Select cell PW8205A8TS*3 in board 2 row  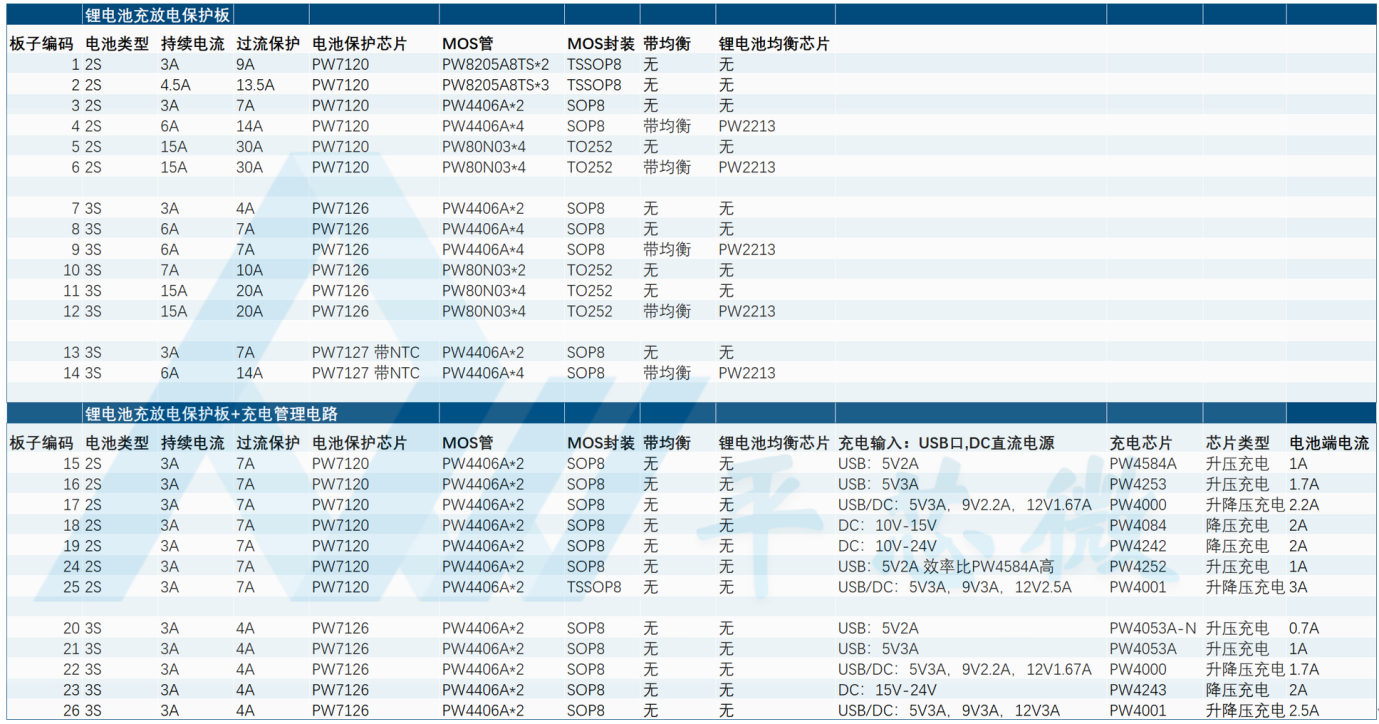click(x=496, y=85)
